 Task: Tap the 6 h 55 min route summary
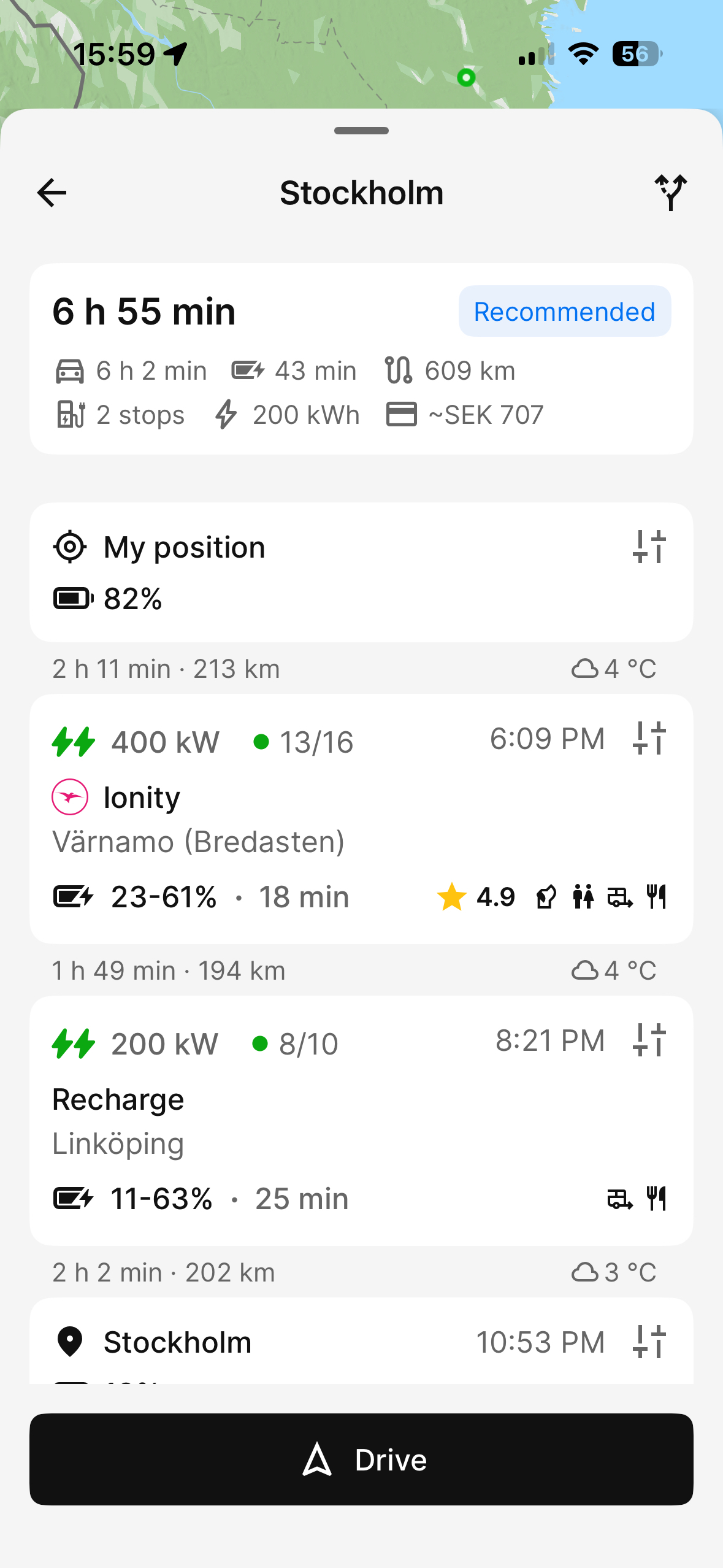pos(144,312)
